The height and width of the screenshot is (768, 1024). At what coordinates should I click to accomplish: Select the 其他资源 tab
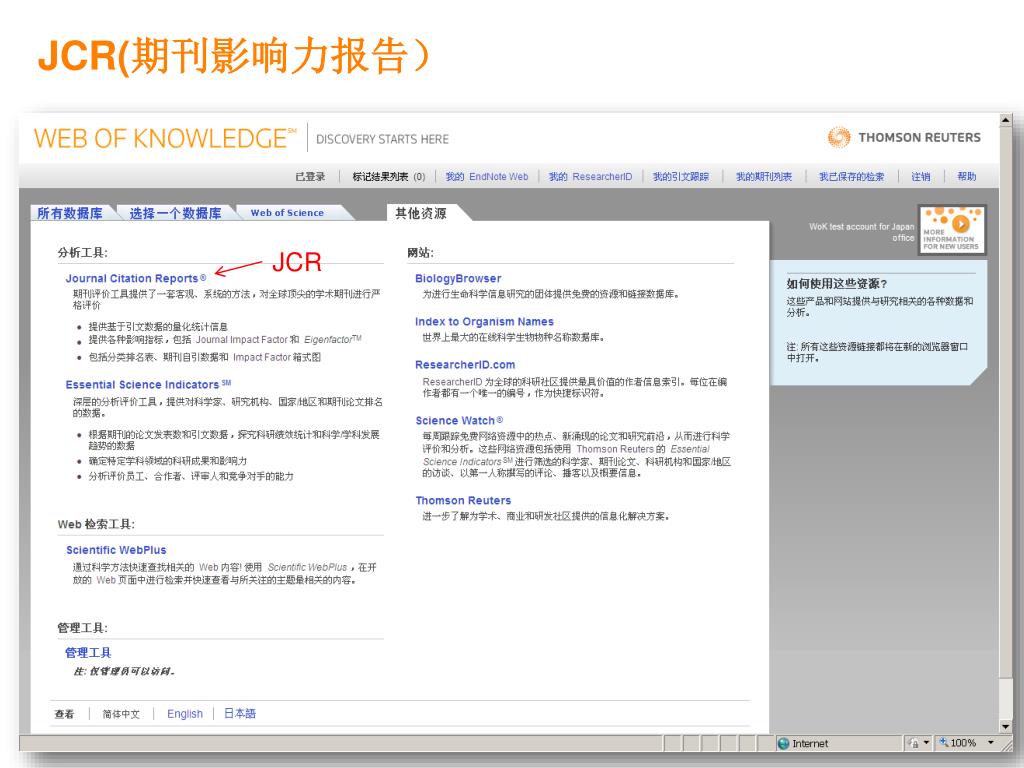pyautogui.click(x=421, y=213)
